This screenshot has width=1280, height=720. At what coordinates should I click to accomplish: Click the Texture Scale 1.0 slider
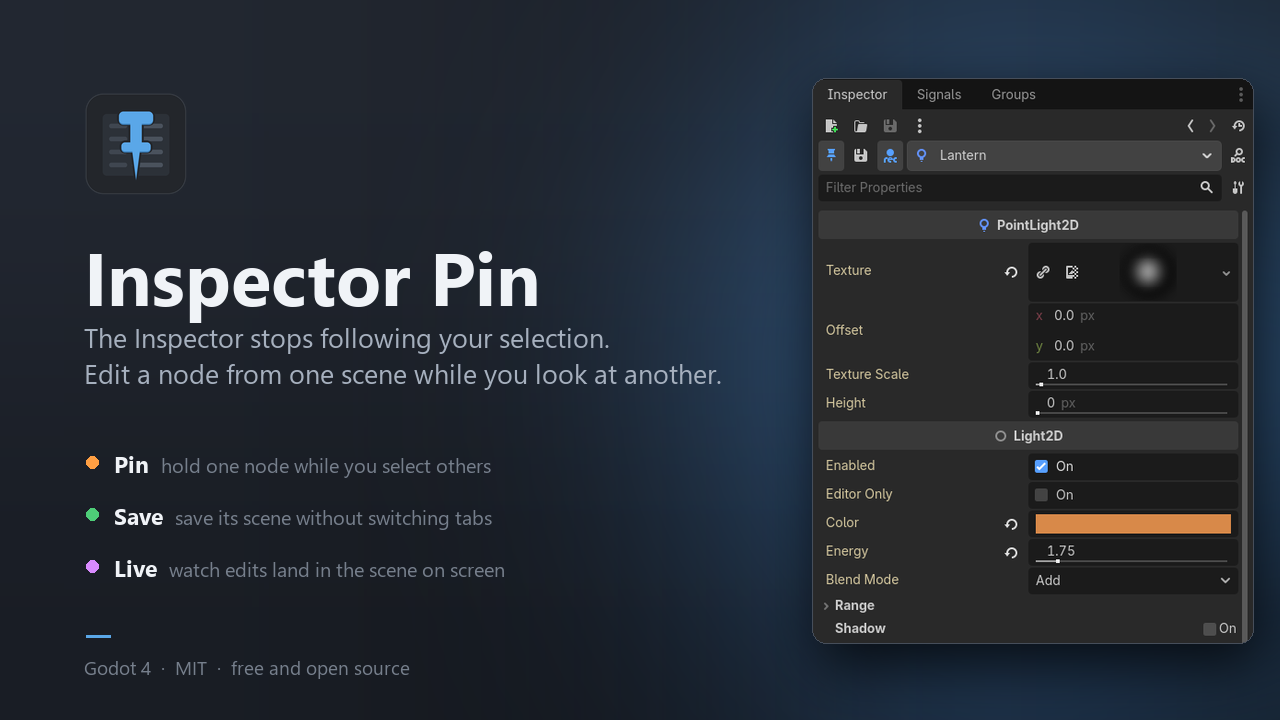click(1133, 376)
